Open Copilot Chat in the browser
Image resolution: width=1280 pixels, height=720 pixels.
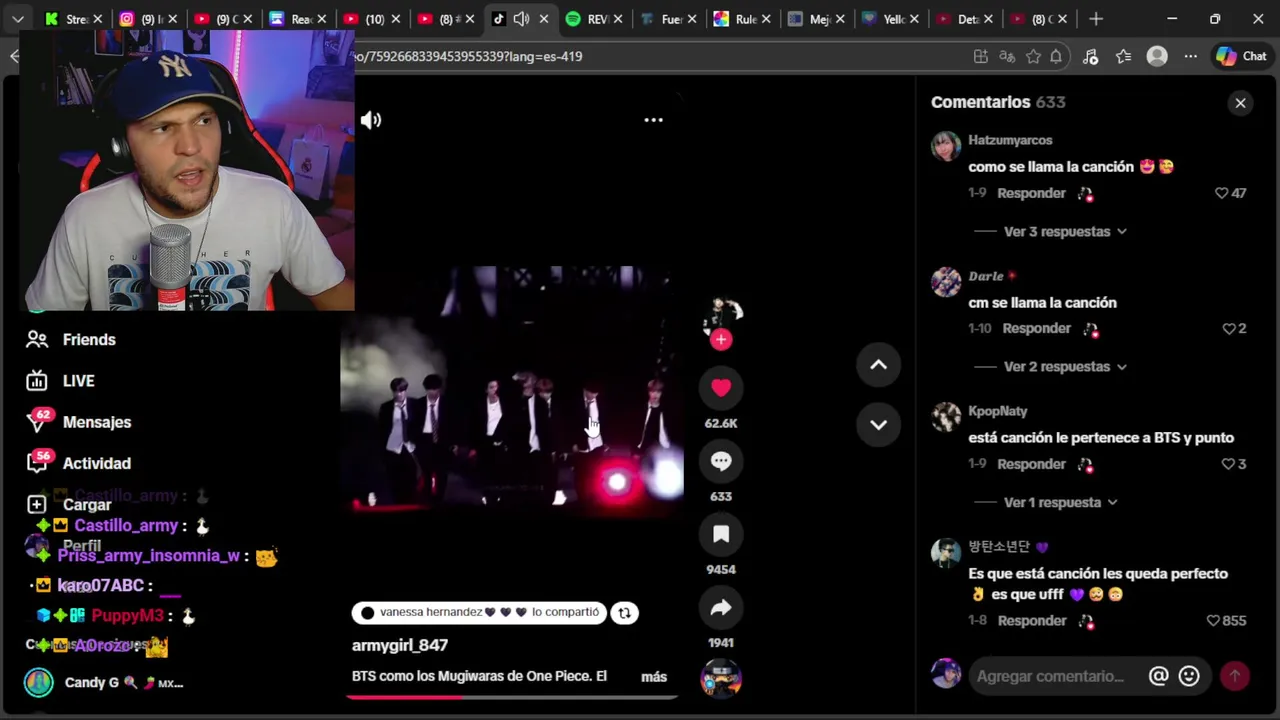point(1241,57)
